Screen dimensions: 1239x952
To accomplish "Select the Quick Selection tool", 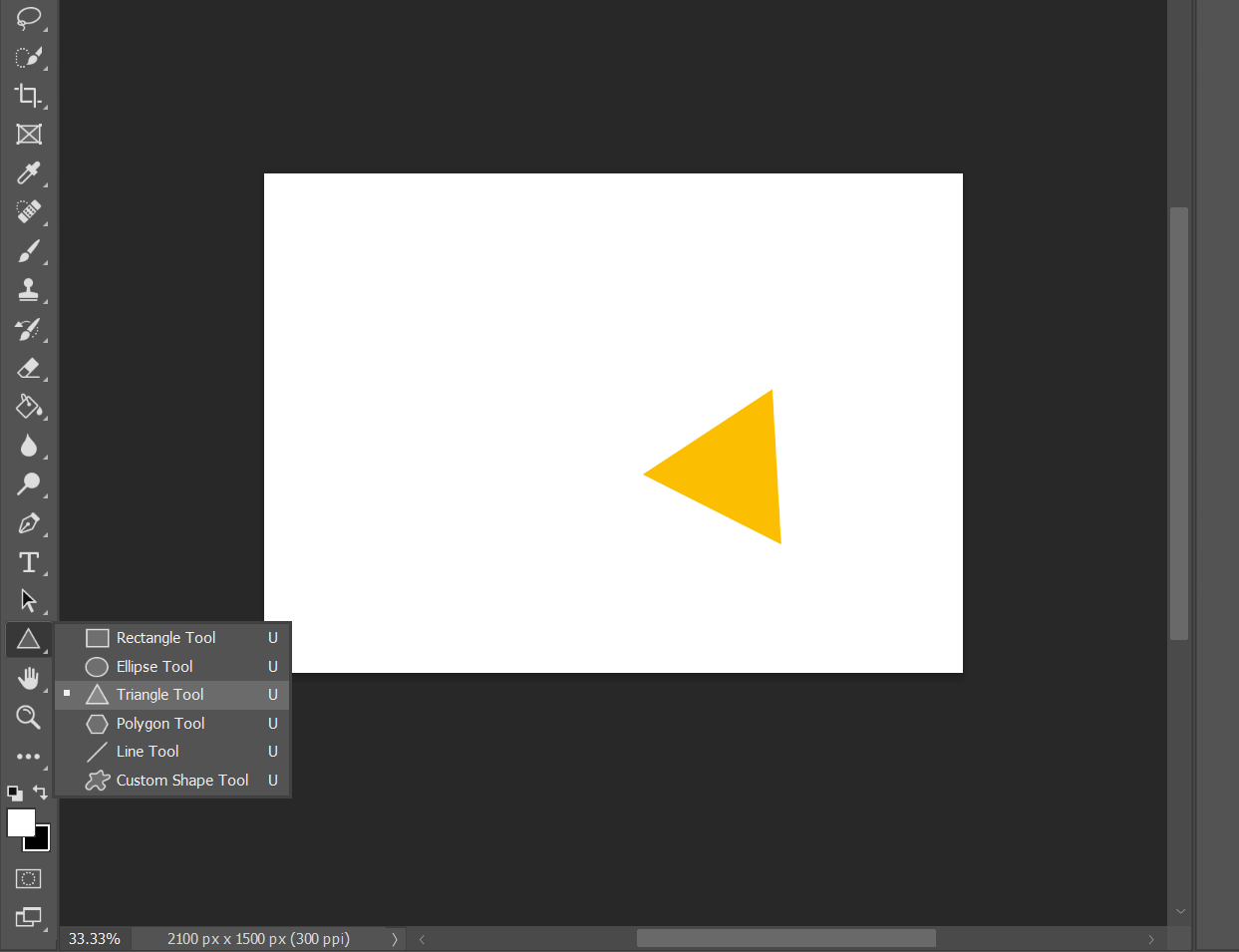I will pos(29,57).
